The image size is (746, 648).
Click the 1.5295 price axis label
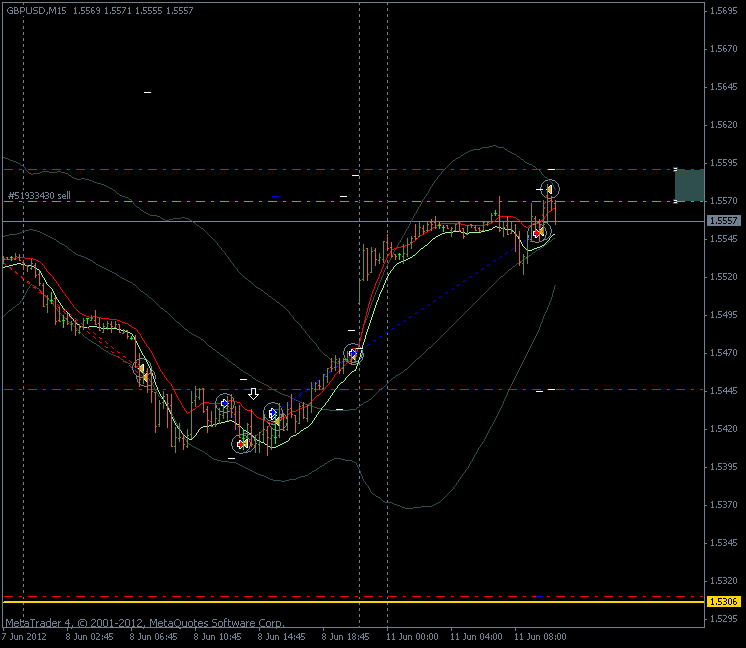[724, 619]
